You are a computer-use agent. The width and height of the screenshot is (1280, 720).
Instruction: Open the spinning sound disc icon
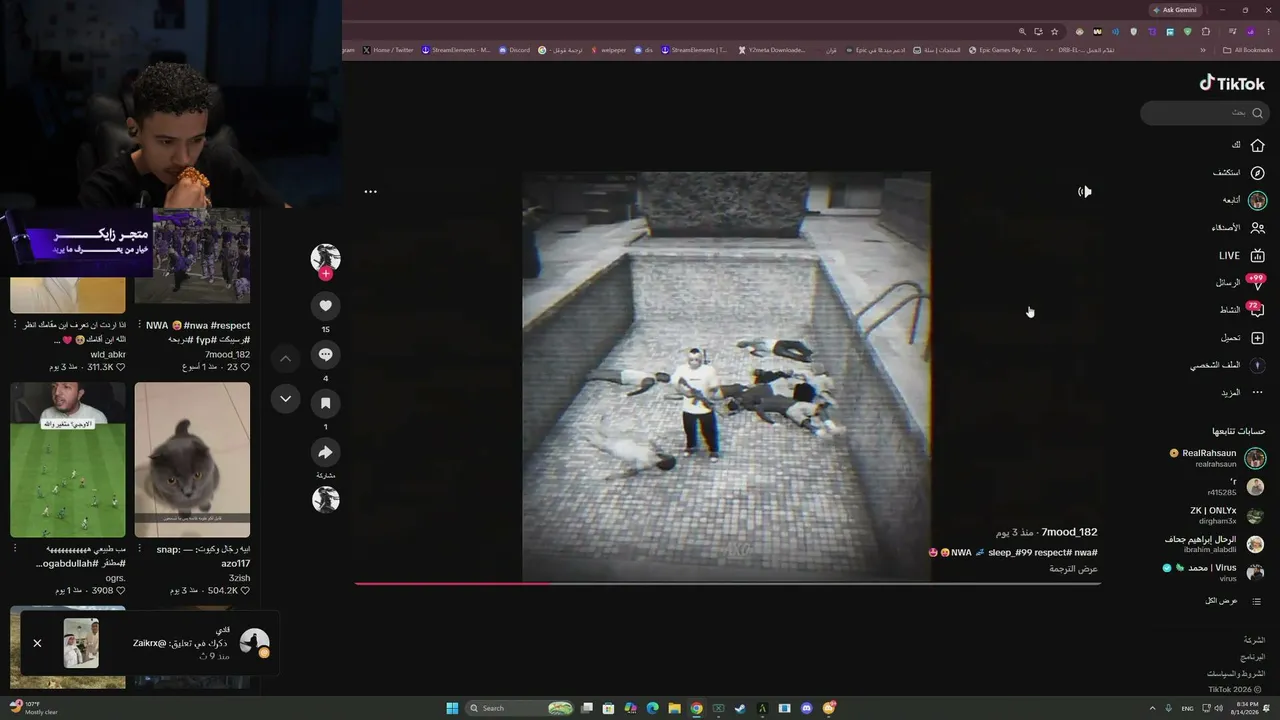pyautogui.click(x=325, y=499)
